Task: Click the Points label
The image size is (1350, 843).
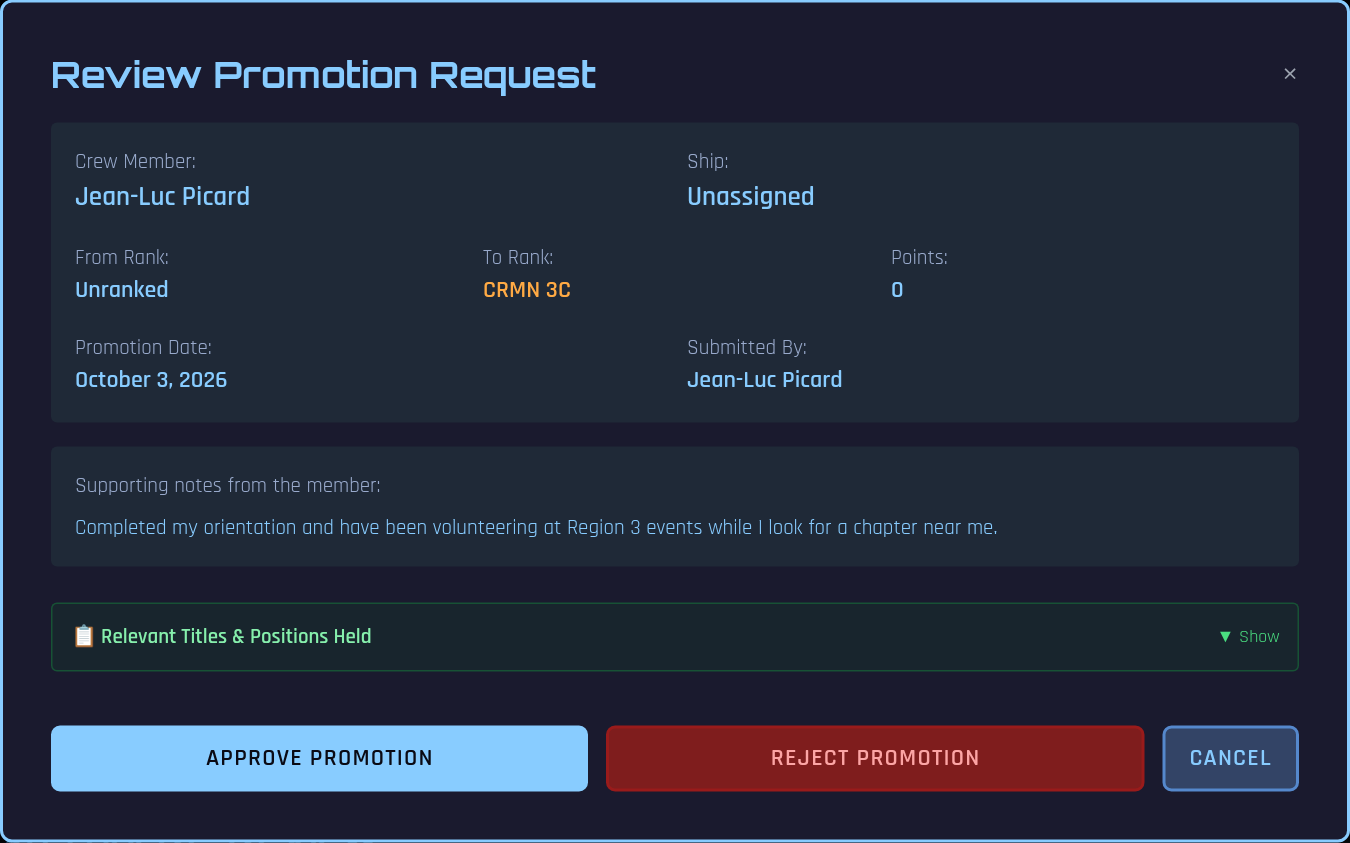Action: tap(919, 258)
